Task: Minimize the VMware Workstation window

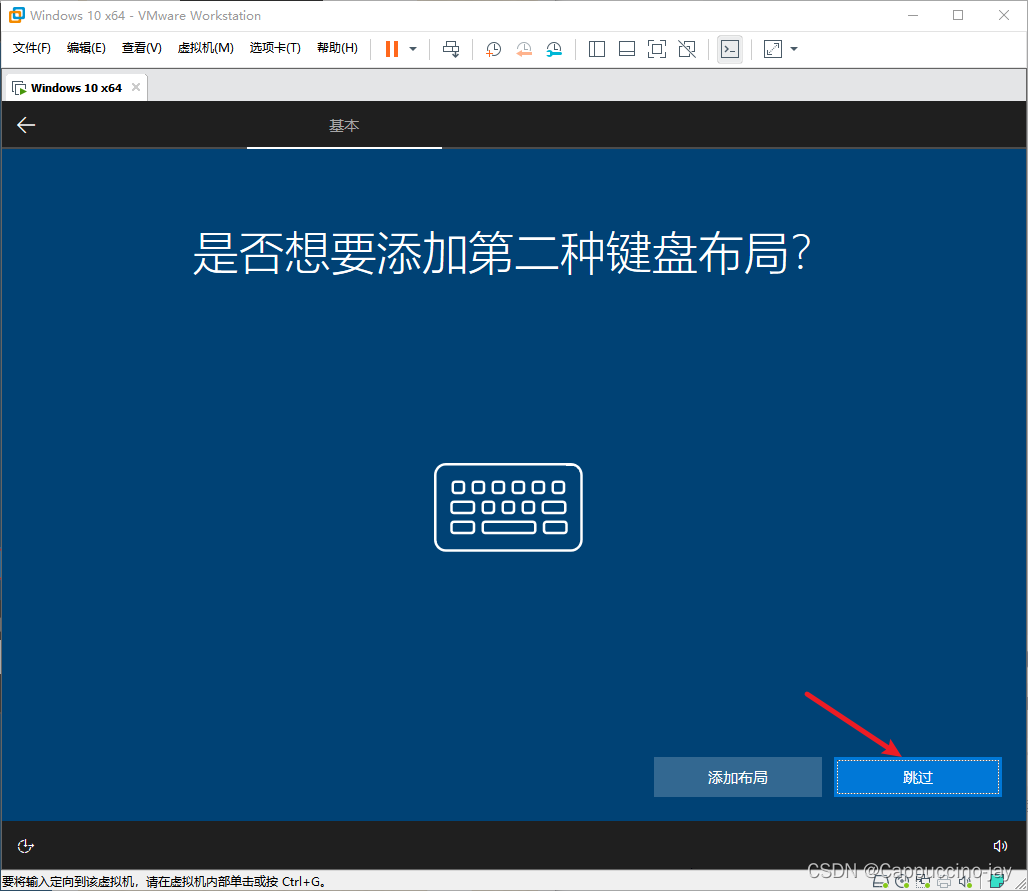Action: point(913,15)
